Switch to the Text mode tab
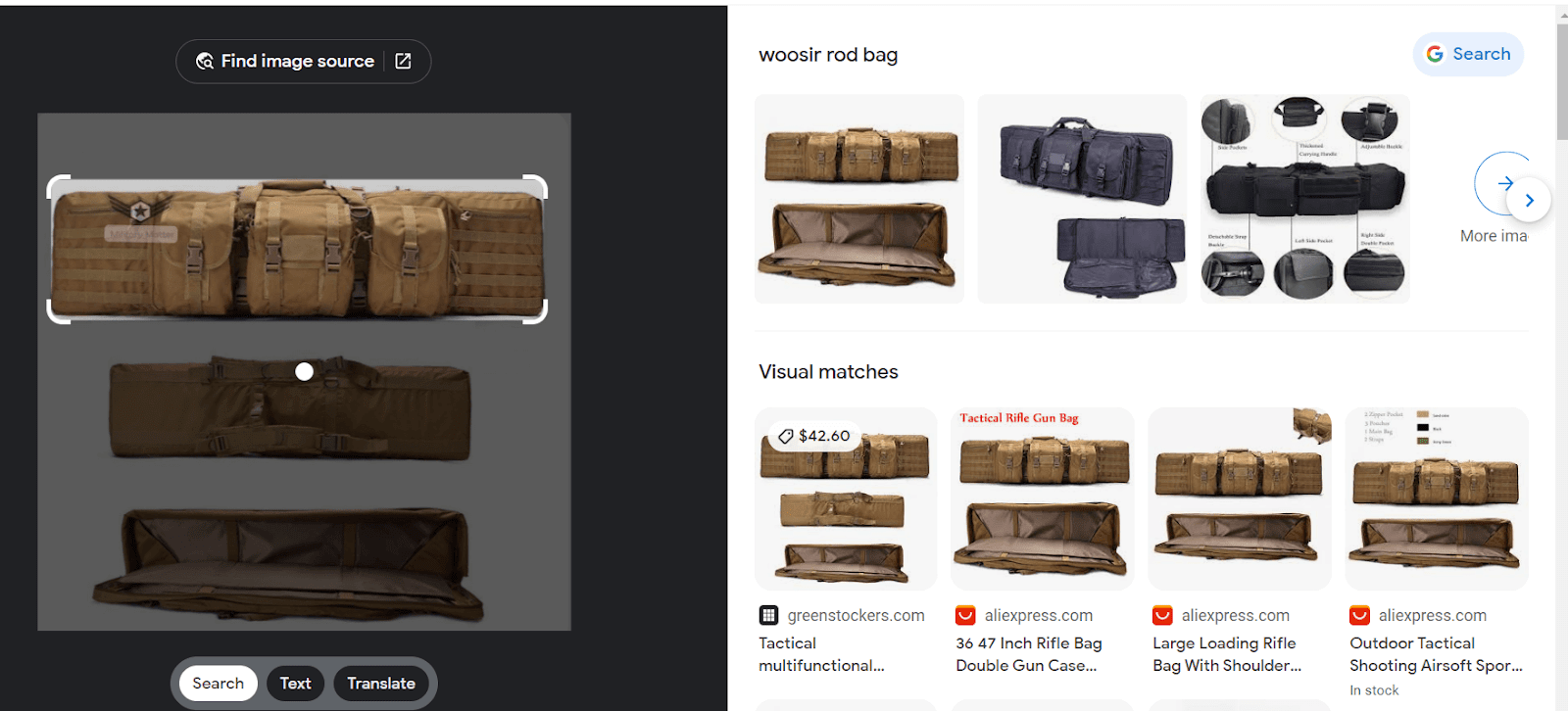This screenshot has height=711, width=1568. tap(295, 684)
